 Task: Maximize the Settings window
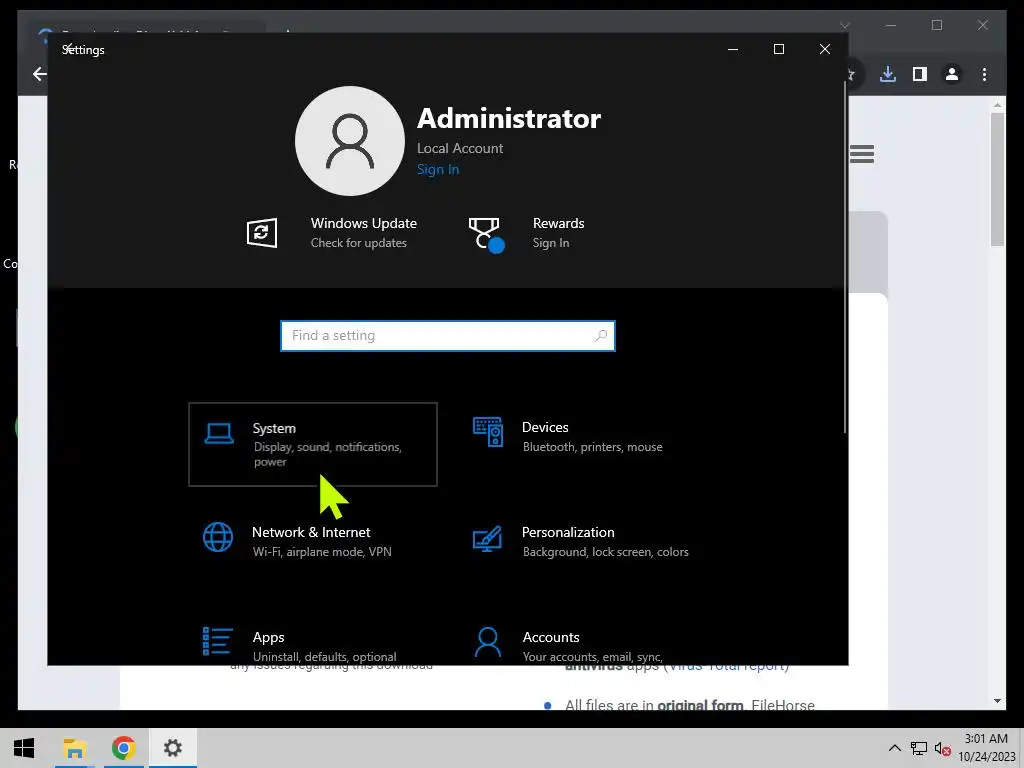tap(778, 49)
